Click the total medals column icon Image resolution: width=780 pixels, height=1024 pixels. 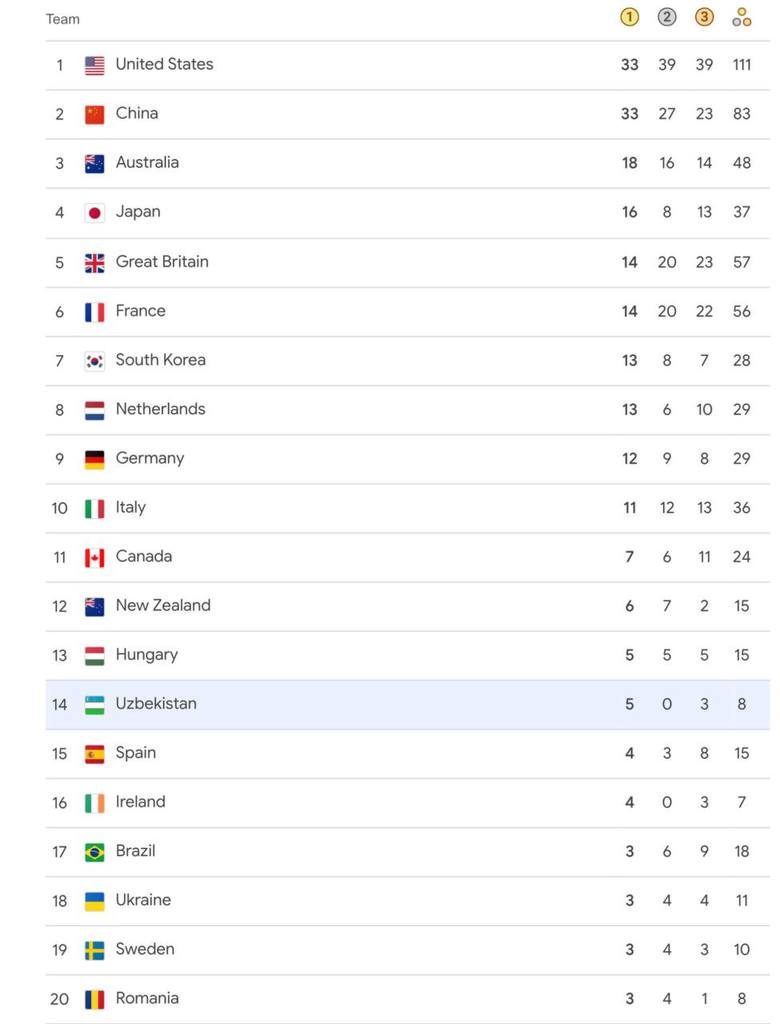[x=741, y=17]
